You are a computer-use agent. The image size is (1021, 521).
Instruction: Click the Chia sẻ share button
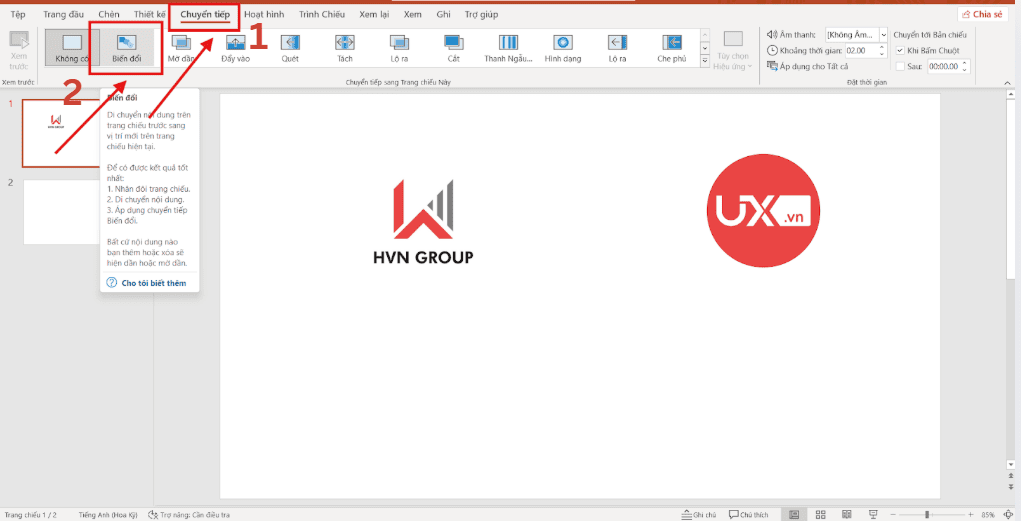click(983, 14)
